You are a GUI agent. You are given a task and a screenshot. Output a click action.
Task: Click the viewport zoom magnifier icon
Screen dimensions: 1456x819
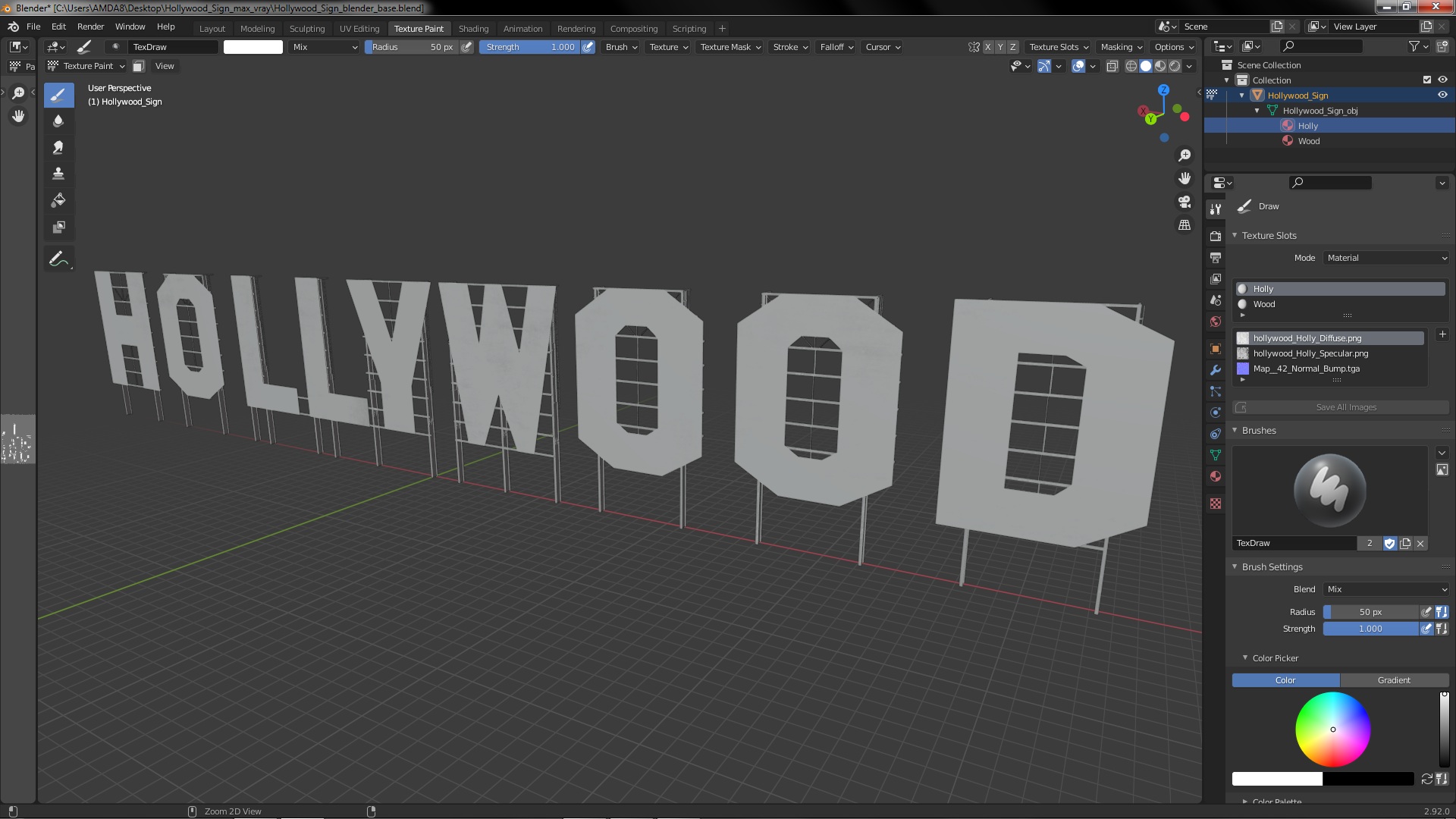coord(1185,155)
